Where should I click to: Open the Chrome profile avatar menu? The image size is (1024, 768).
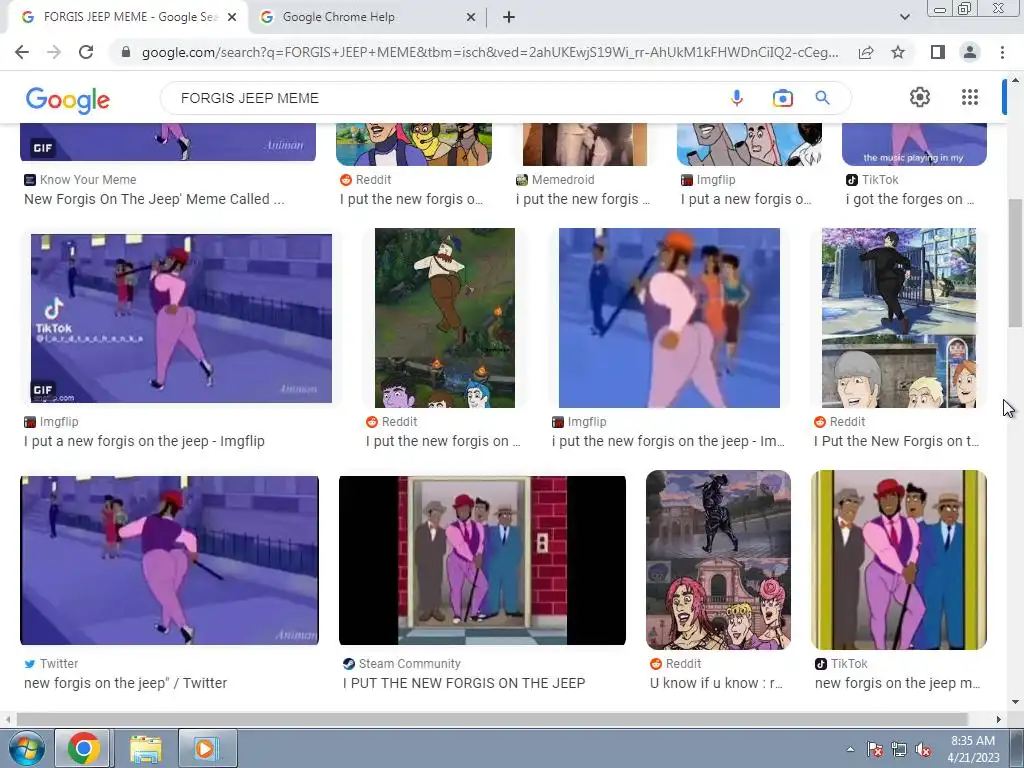pos(970,52)
